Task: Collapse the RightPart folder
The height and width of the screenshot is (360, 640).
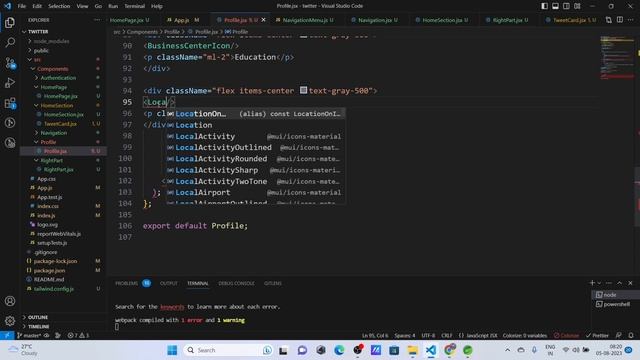Action: [51, 160]
